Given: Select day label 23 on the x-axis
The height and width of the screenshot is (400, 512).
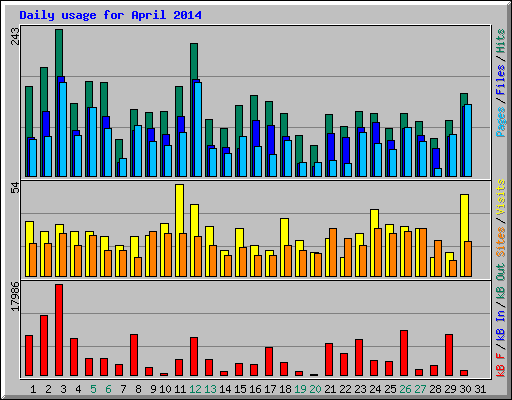Looking at the screenshot, I should click(x=360, y=389).
